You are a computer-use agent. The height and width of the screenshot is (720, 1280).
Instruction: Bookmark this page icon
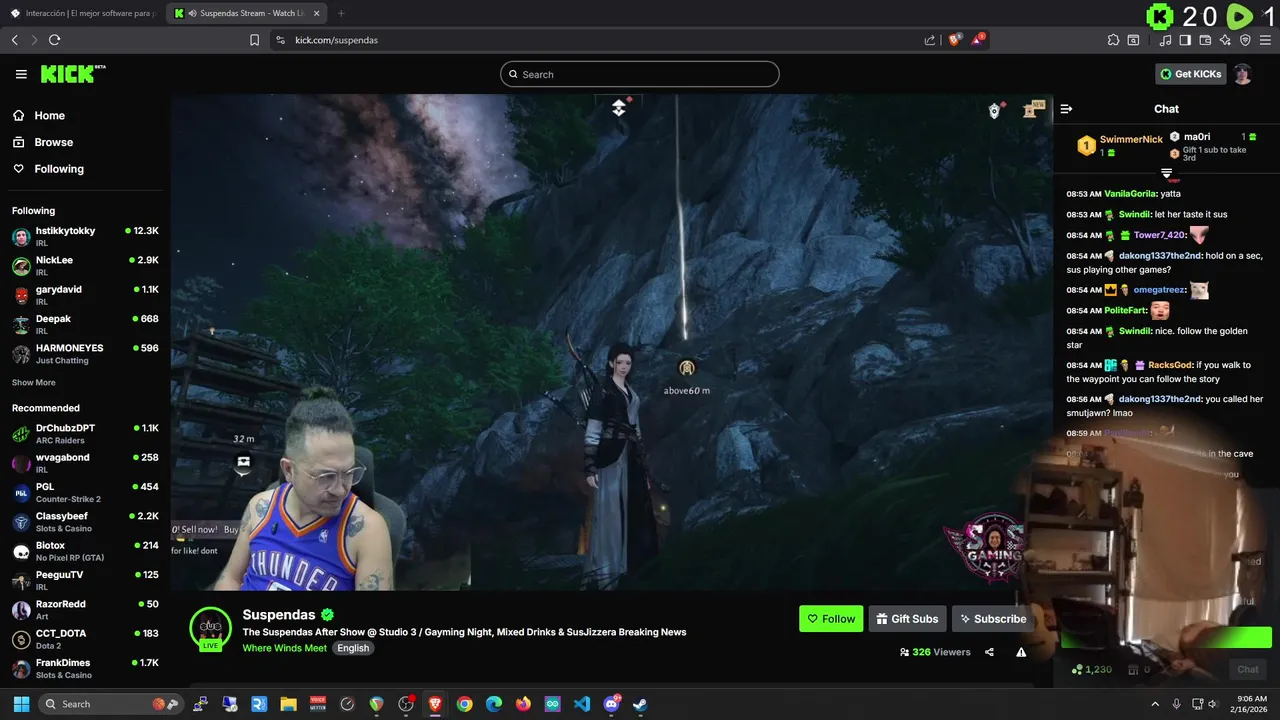pyautogui.click(x=254, y=40)
